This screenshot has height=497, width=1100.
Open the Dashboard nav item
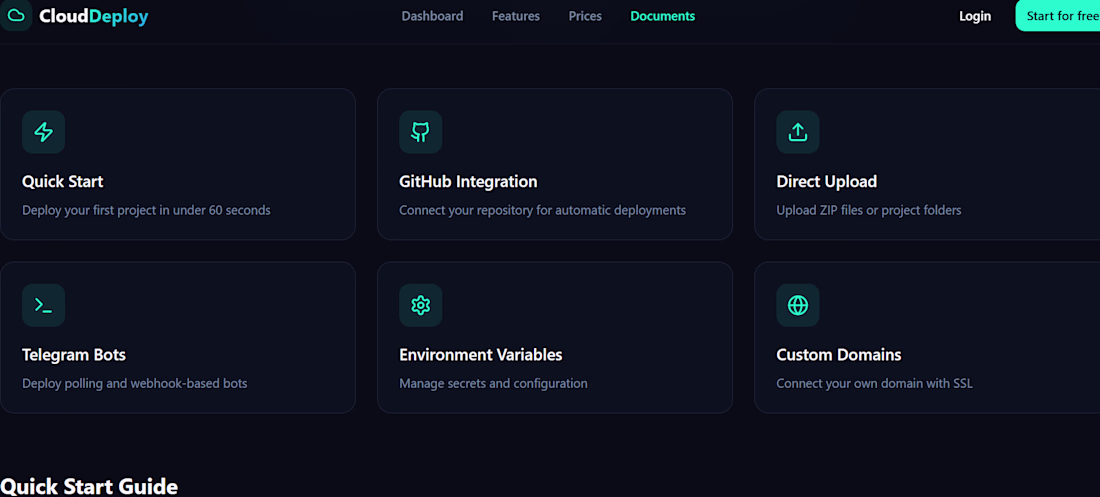click(432, 16)
